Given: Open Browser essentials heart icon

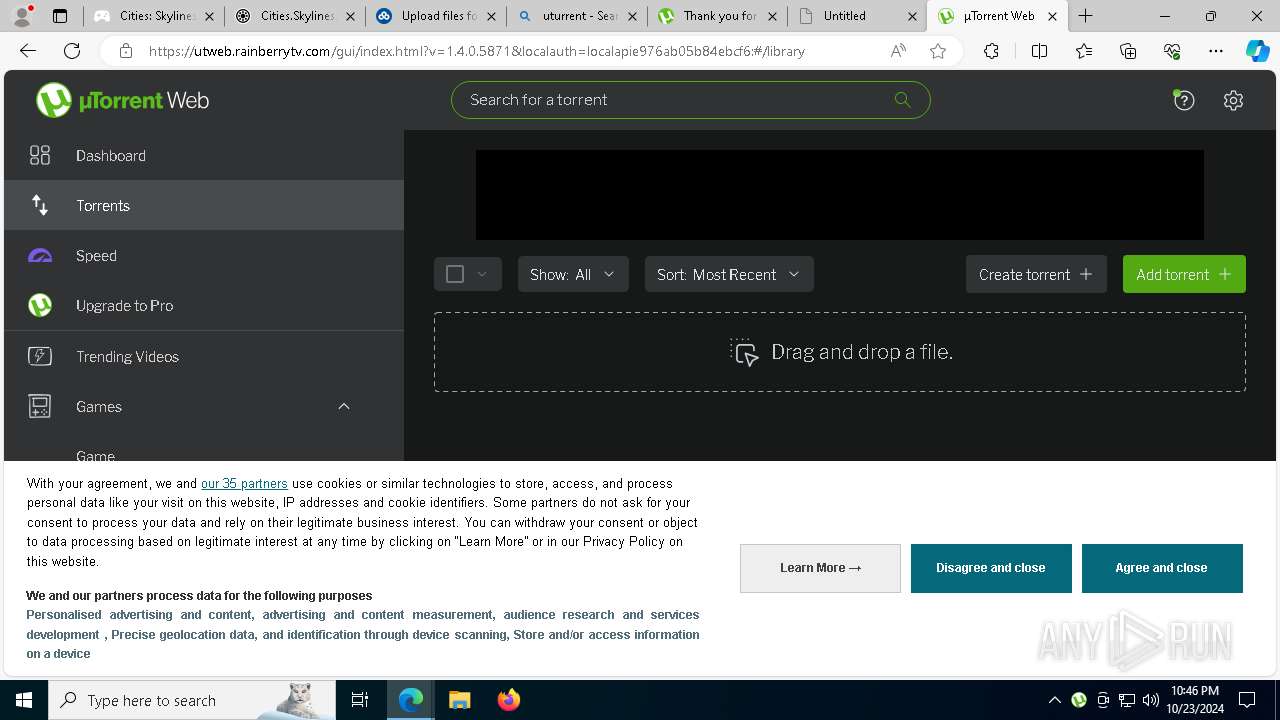Looking at the screenshot, I should click(x=1172, y=51).
